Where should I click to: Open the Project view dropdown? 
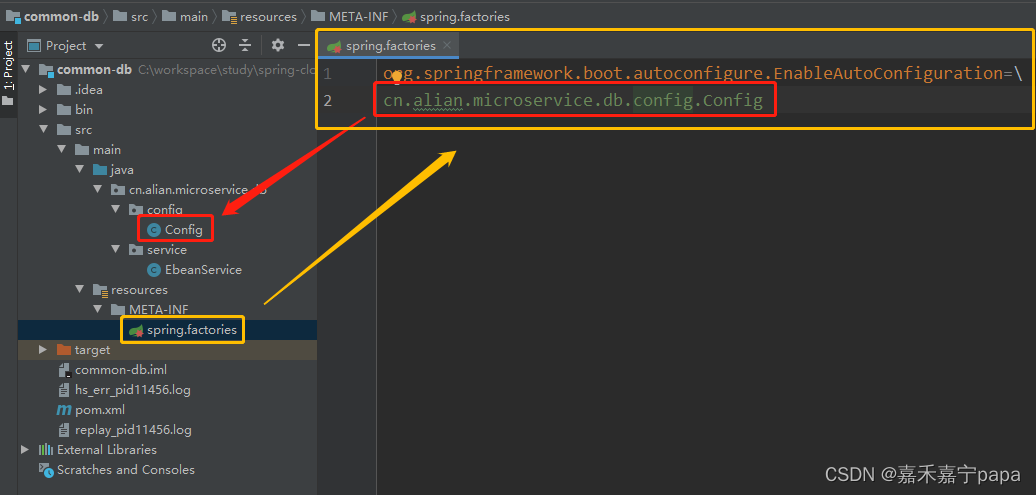tap(99, 46)
